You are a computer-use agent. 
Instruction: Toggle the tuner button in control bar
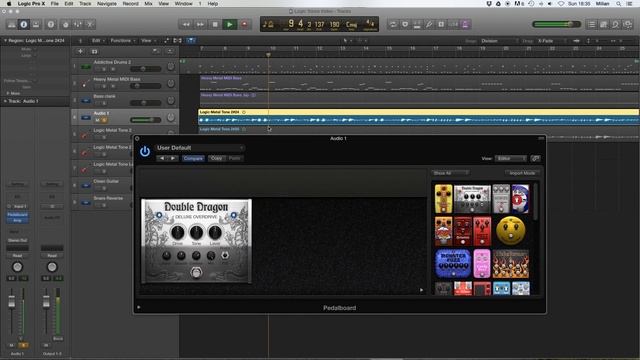coord(429,24)
